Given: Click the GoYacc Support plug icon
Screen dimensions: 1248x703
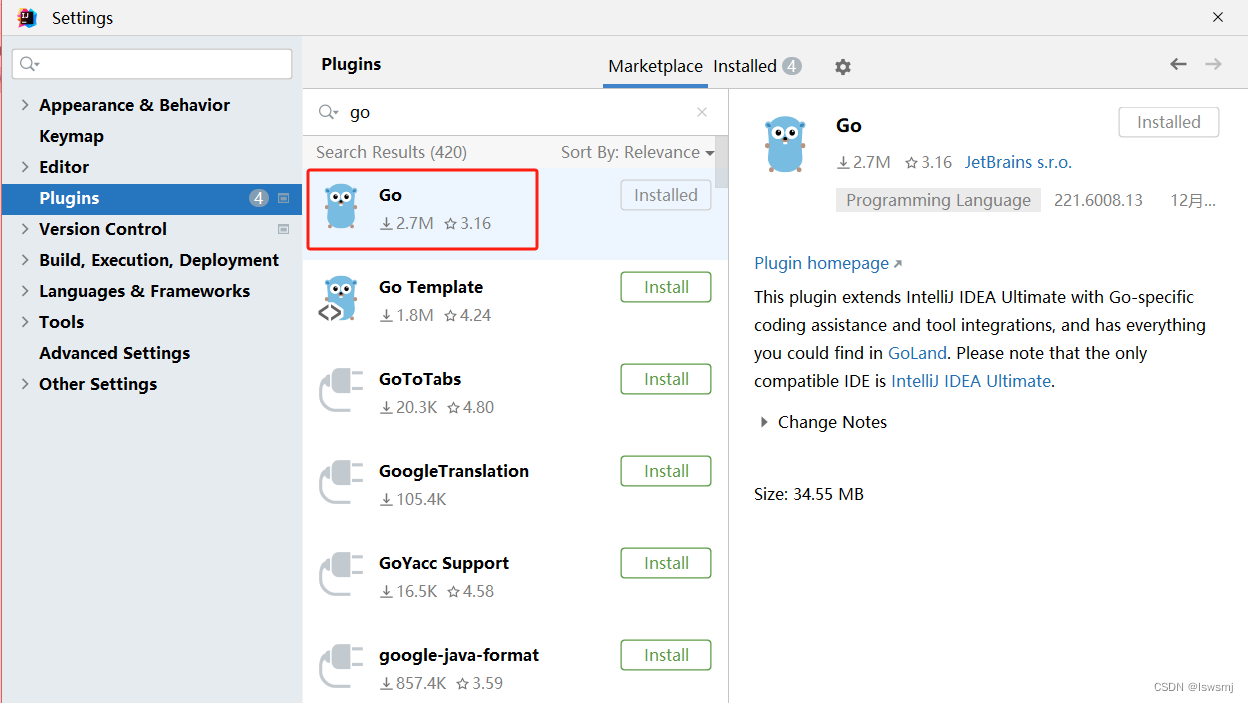Looking at the screenshot, I should click(341, 575).
